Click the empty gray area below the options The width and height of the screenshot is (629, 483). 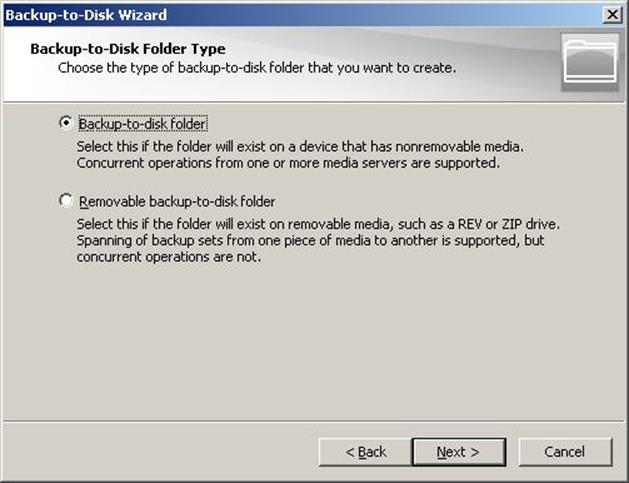pyautogui.click(x=314, y=341)
